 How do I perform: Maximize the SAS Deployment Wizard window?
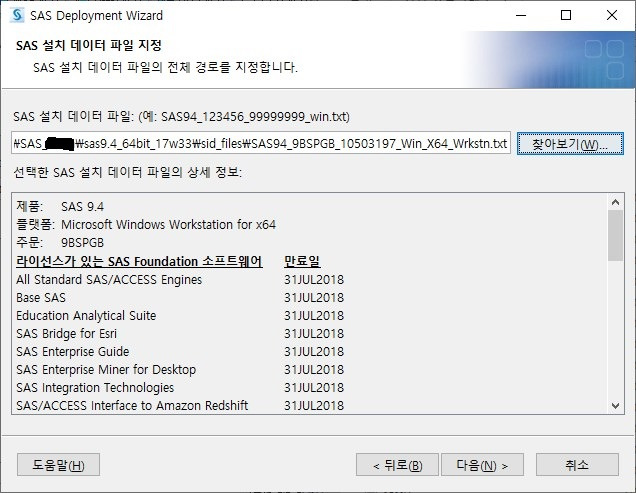click(566, 15)
